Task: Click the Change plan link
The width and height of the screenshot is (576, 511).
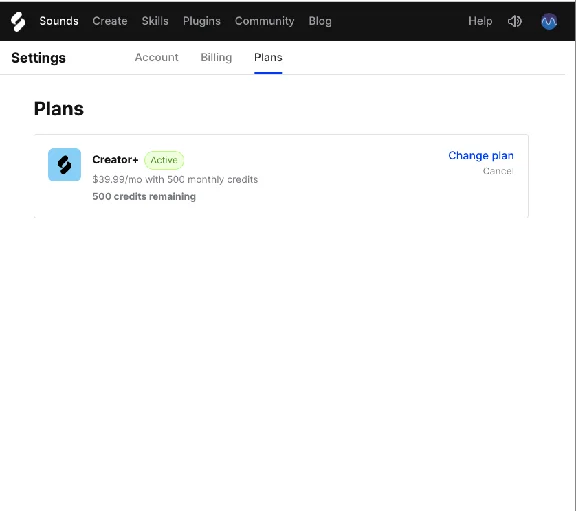Action: point(481,156)
